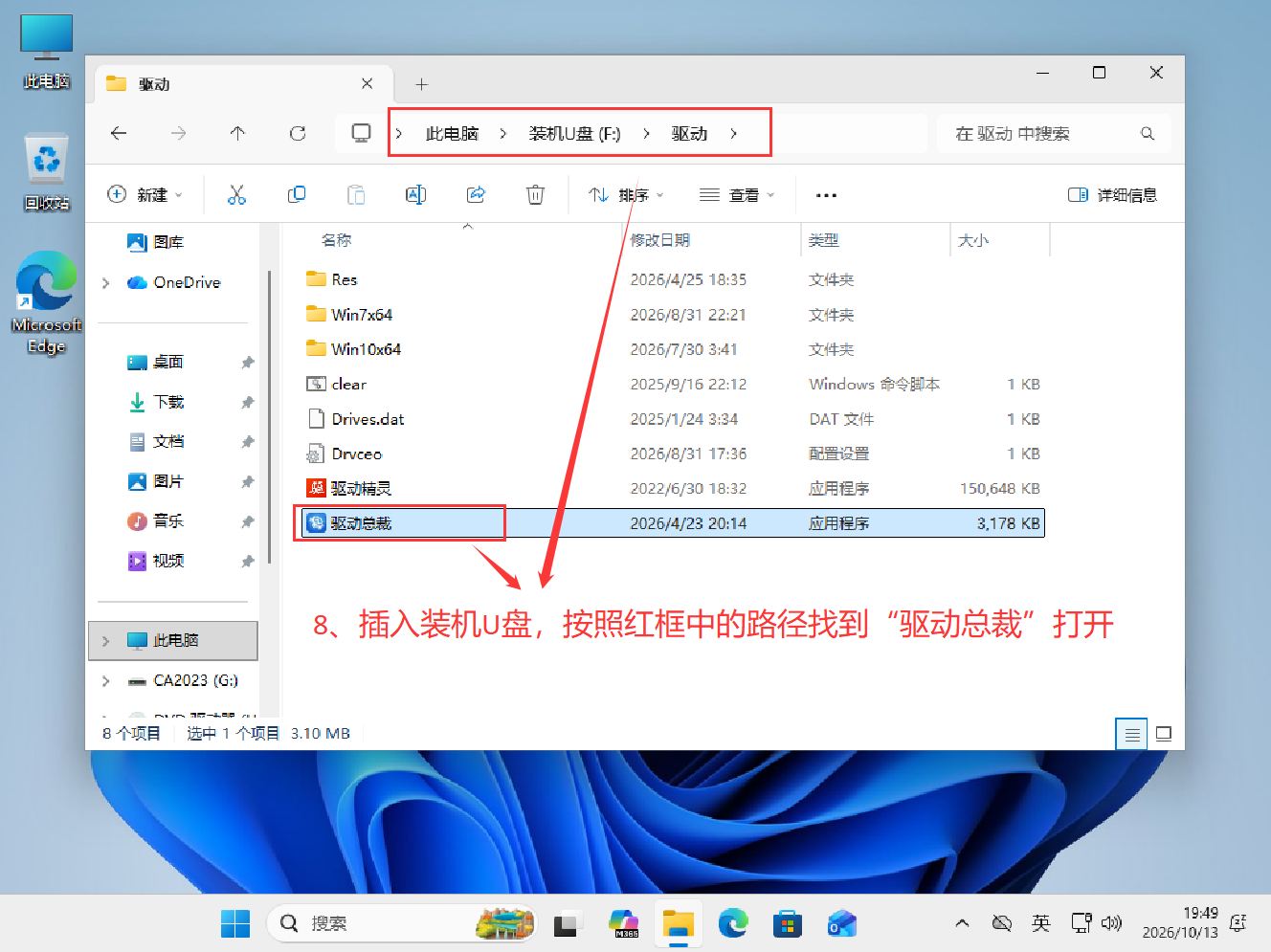Image resolution: width=1271 pixels, height=952 pixels.
Task: Click the search magnifier icon
Action: click(x=1148, y=134)
